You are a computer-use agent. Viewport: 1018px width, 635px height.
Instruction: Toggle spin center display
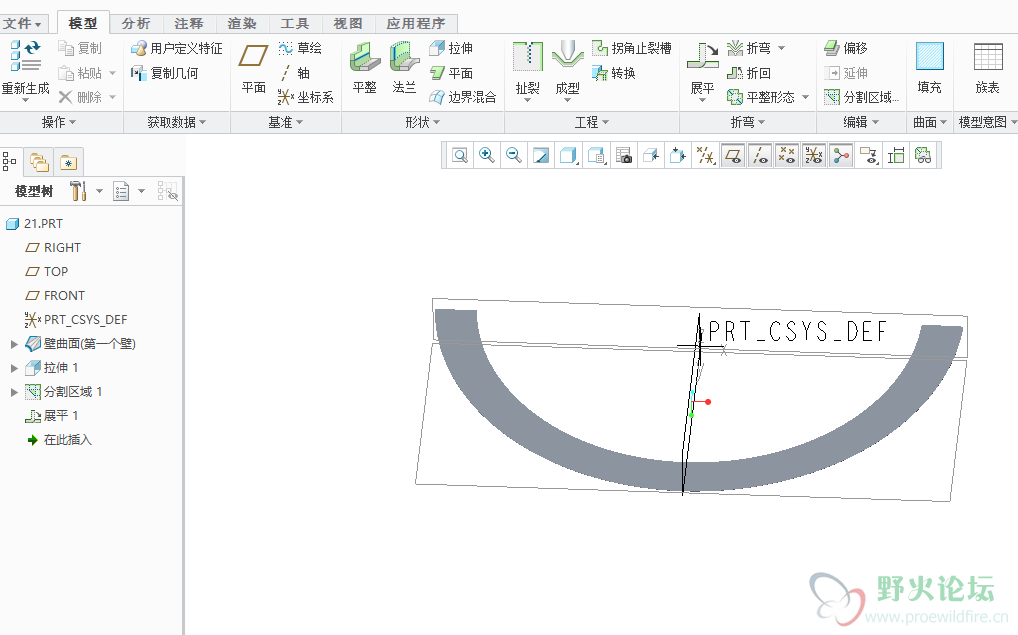click(841, 156)
